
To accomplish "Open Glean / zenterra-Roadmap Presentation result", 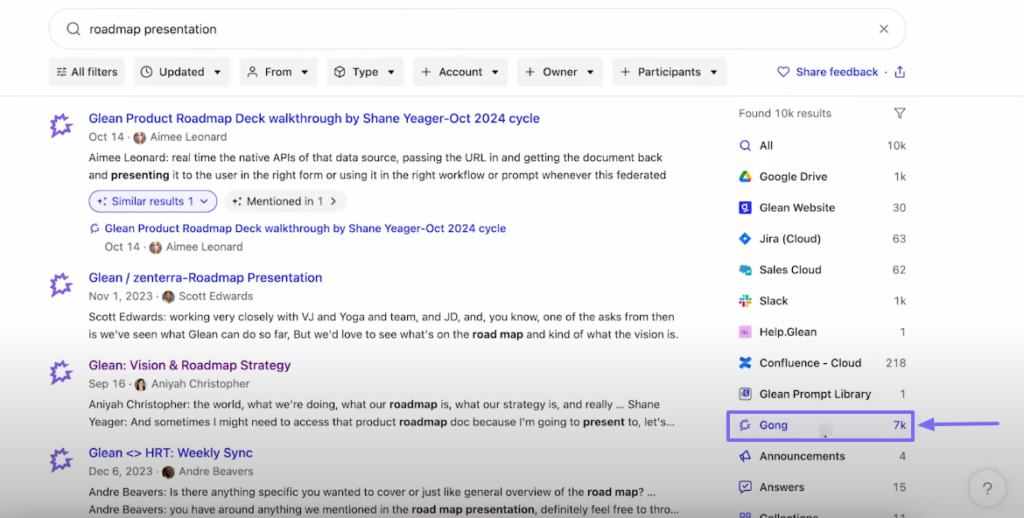I will [x=205, y=278].
